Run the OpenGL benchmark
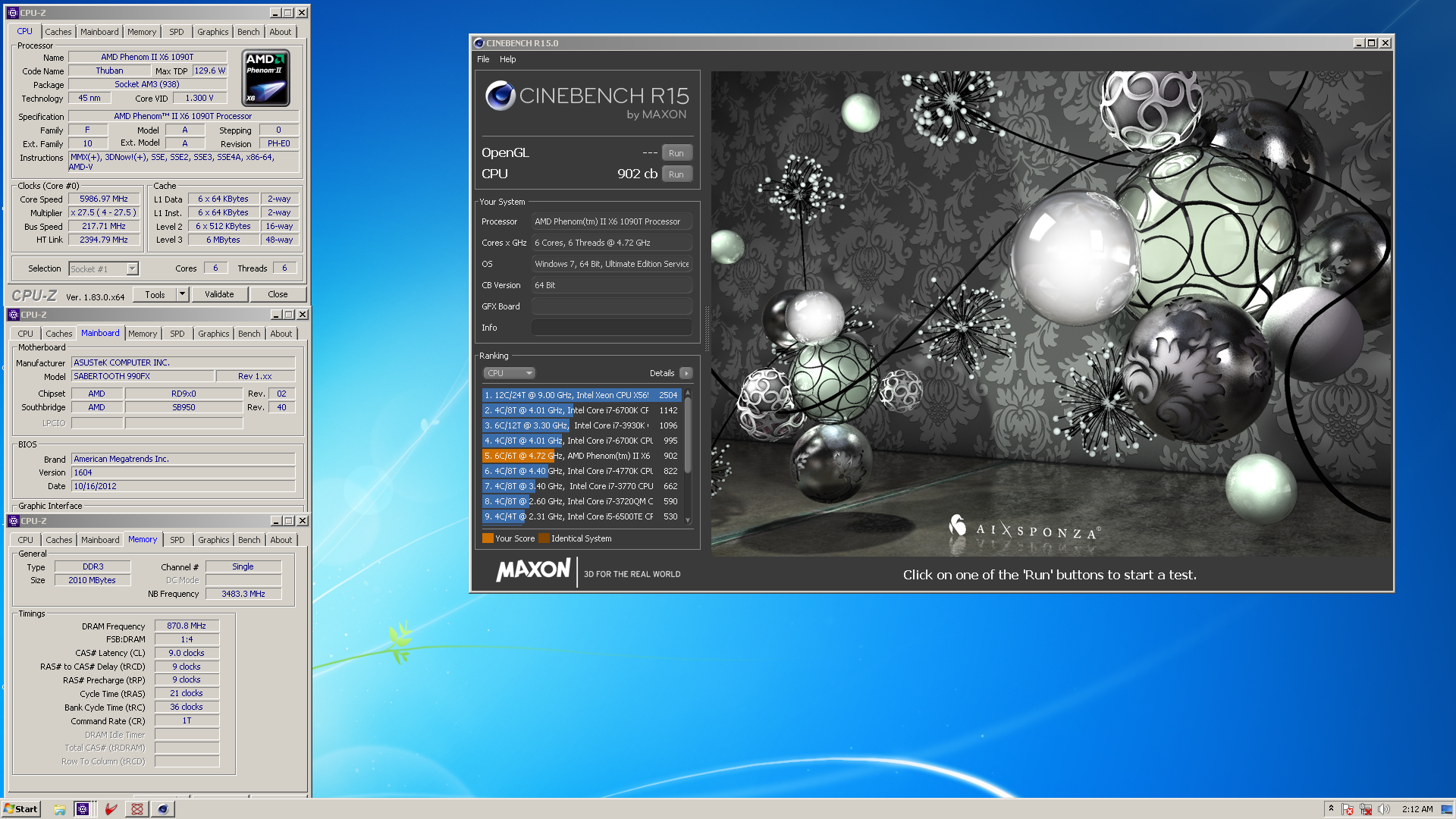This screenshot has height=819, width=1456. [x=676, y=153]
